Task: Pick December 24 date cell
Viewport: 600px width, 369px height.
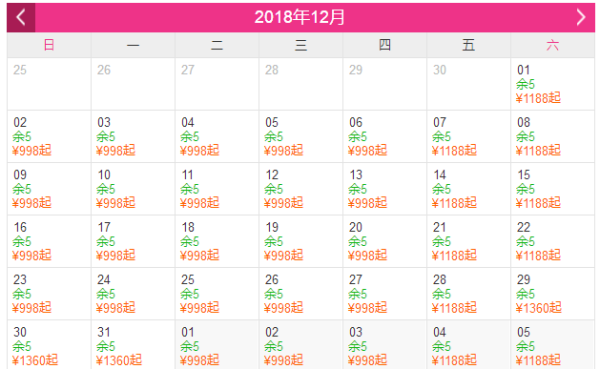Action: pos(133,294)
